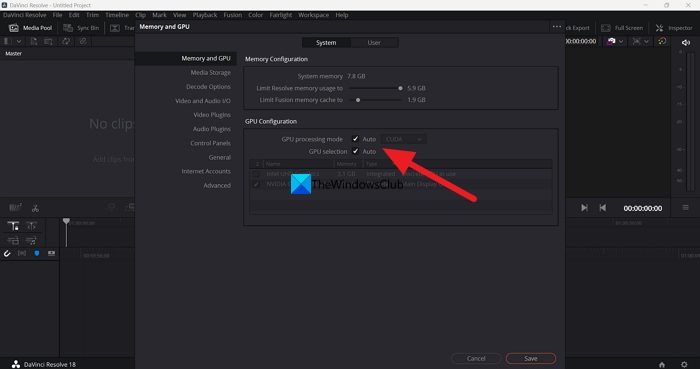The height and width of the screenshot is (369, 700).
Task: Click the previous clip playback button
Action: (x=603, y=208)
